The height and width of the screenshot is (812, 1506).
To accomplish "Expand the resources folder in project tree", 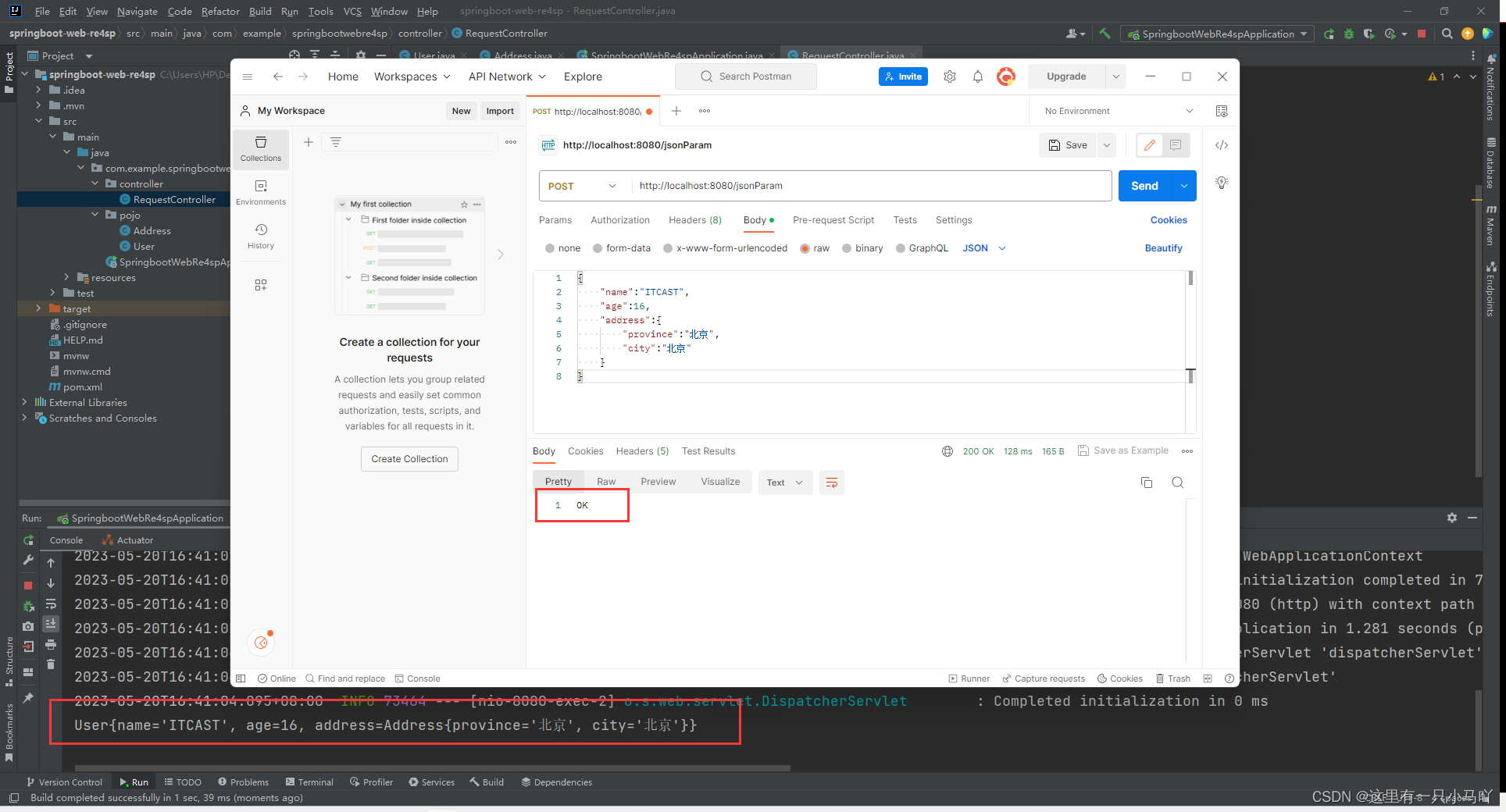I will 66,277.
